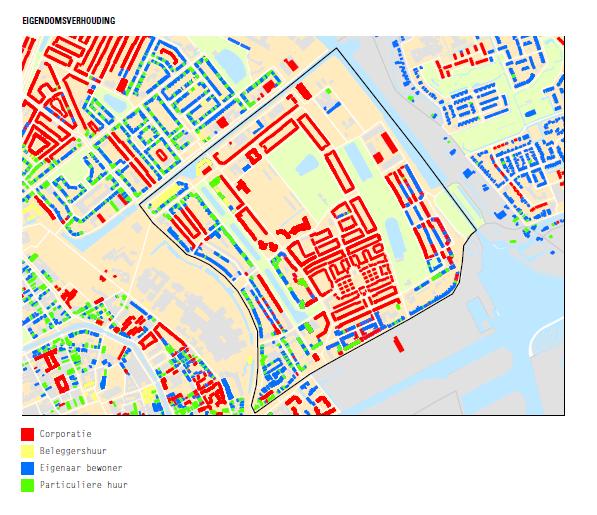Click the EIGENDOMSVERHOUDING map title
This screenshot has height=515, width=597.
69,21
